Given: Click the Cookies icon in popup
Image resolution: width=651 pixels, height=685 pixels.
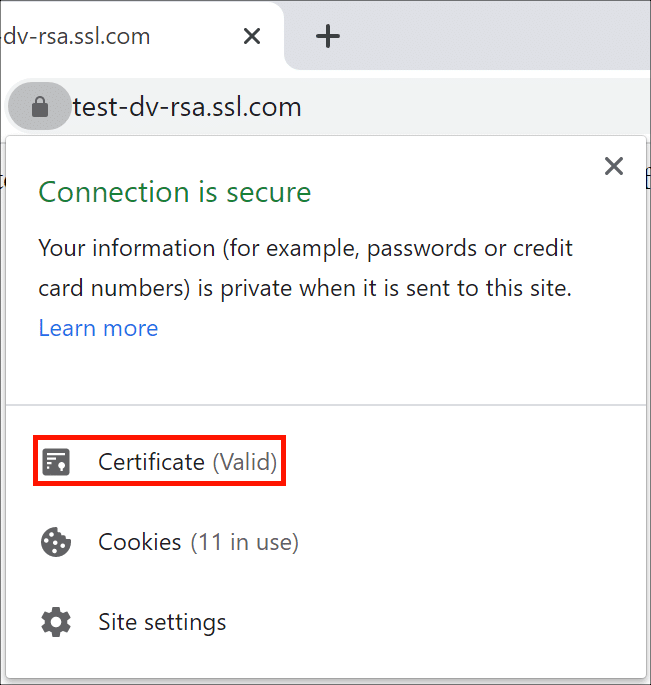Looking at the screenshot, I should (x=56, y=543).
